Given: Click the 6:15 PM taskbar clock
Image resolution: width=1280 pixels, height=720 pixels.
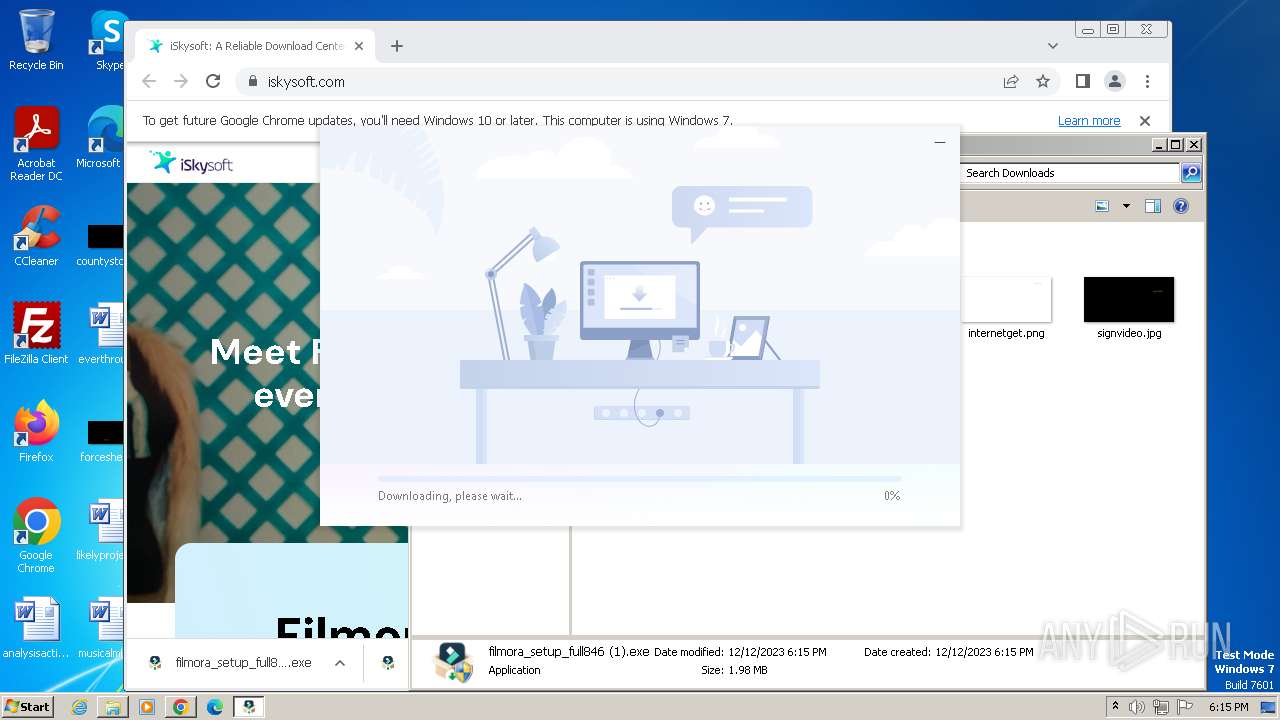Looking at the screenshot, I should 1228,707.
